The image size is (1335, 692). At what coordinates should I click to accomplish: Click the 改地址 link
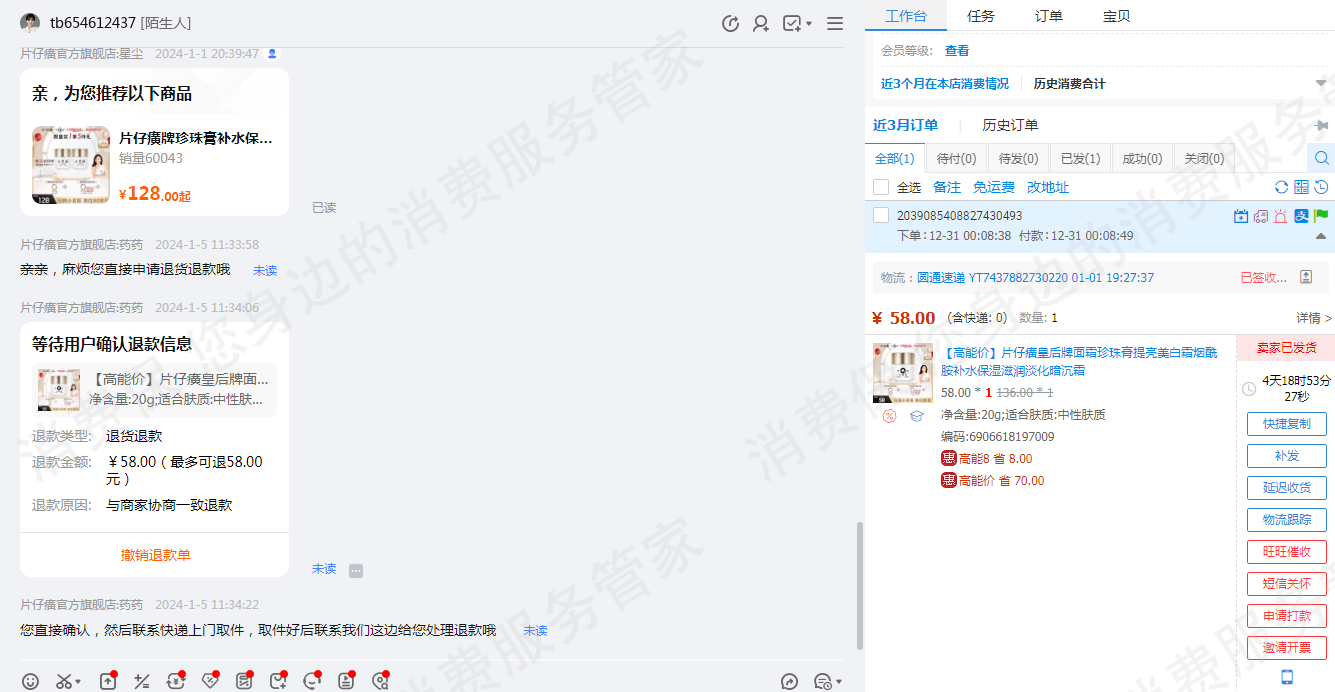pyautogui.click(x=1048, y=187)
